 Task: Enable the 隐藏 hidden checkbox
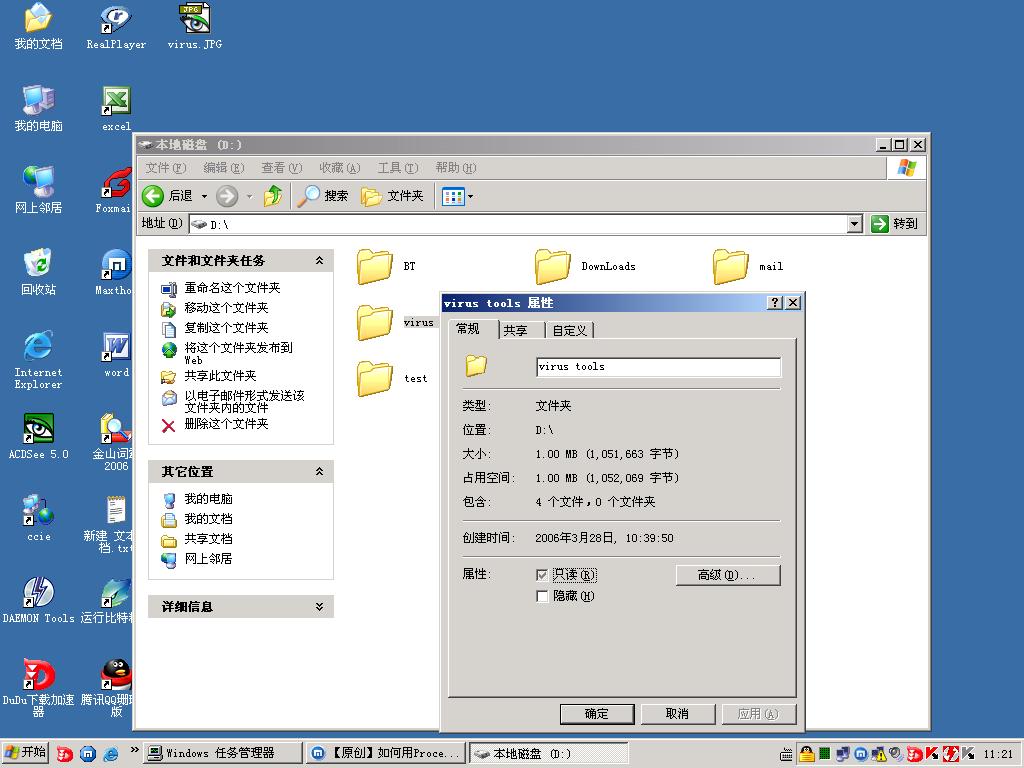[541, 596]
